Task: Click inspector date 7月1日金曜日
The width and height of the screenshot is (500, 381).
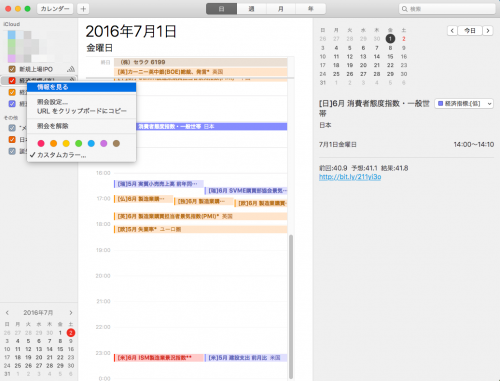Action: click(x=338, y=144)
